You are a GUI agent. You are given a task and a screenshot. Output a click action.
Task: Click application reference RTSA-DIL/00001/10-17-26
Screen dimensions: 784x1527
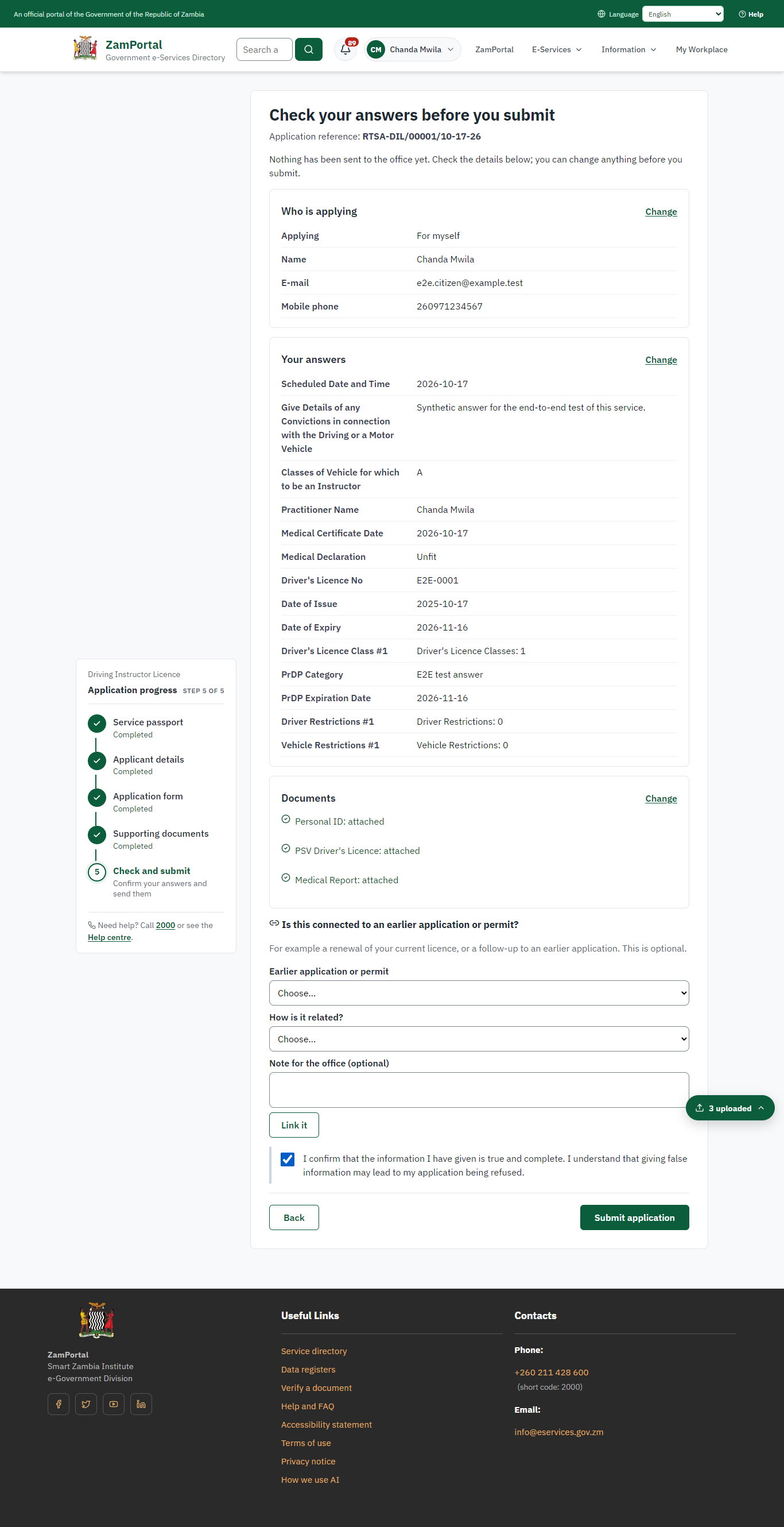tap(421, 136)
